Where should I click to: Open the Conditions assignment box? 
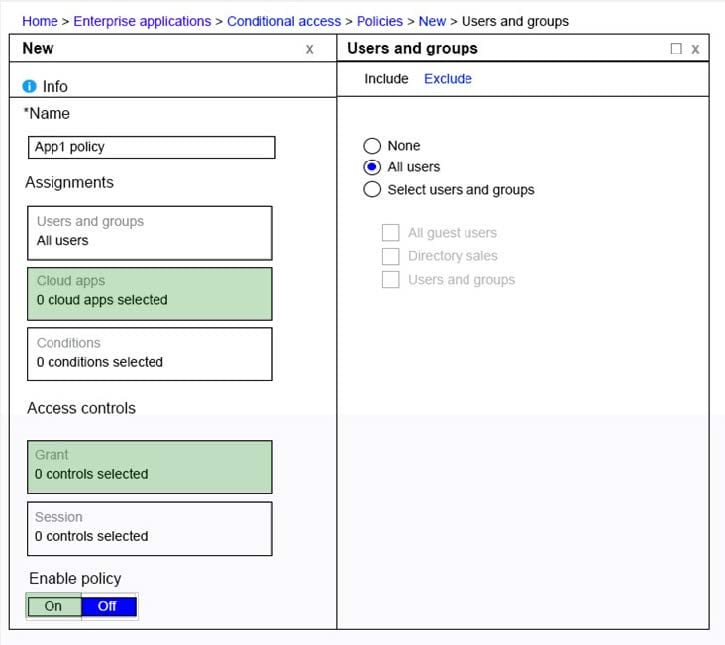pyautogui.click(x=149, y=354)
